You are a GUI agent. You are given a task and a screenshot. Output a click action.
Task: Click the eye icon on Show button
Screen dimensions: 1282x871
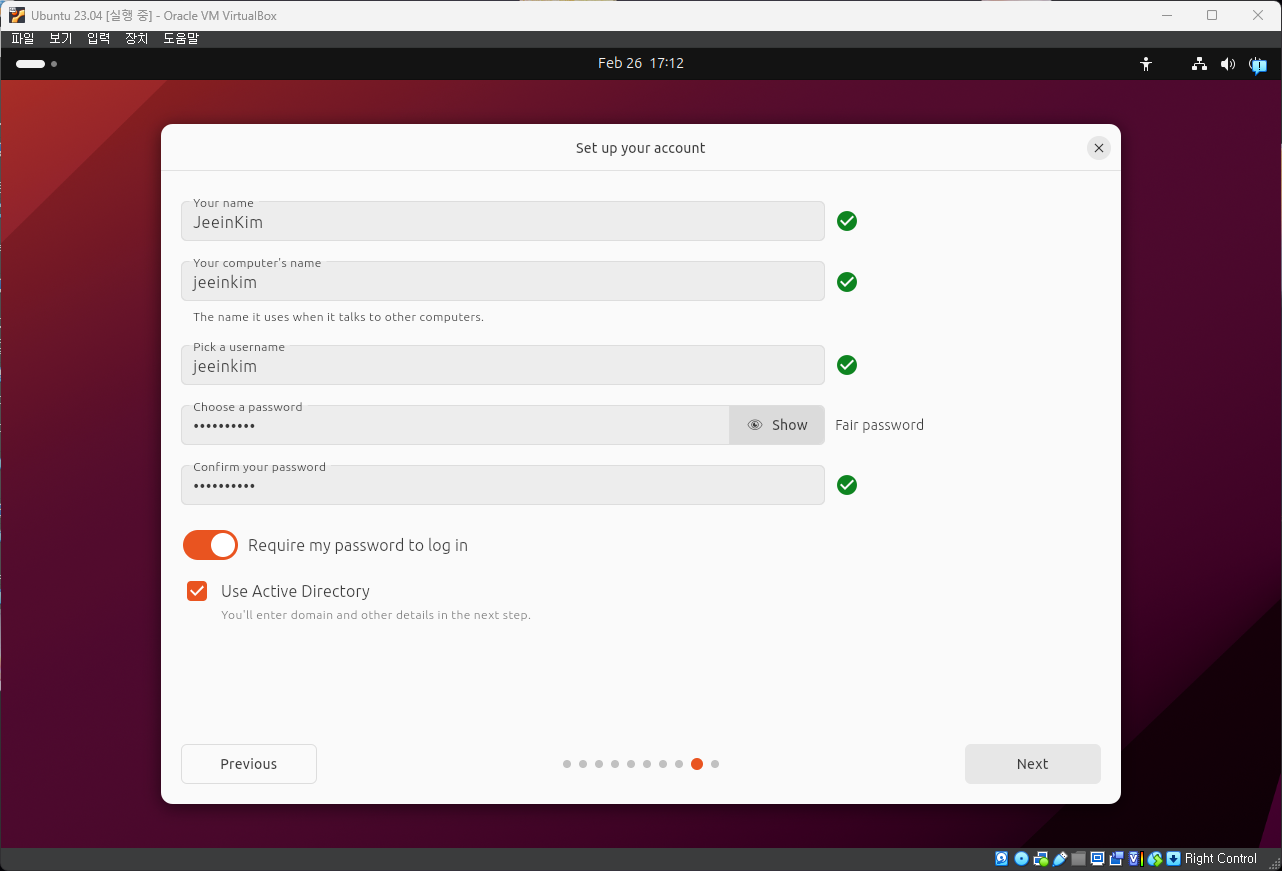point(755,425)
